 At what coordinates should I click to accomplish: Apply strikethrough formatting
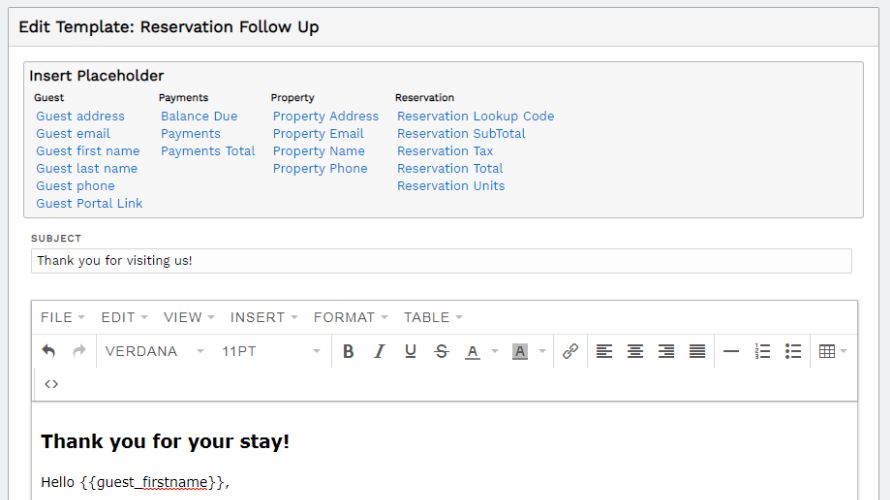[x=441, y=351]
